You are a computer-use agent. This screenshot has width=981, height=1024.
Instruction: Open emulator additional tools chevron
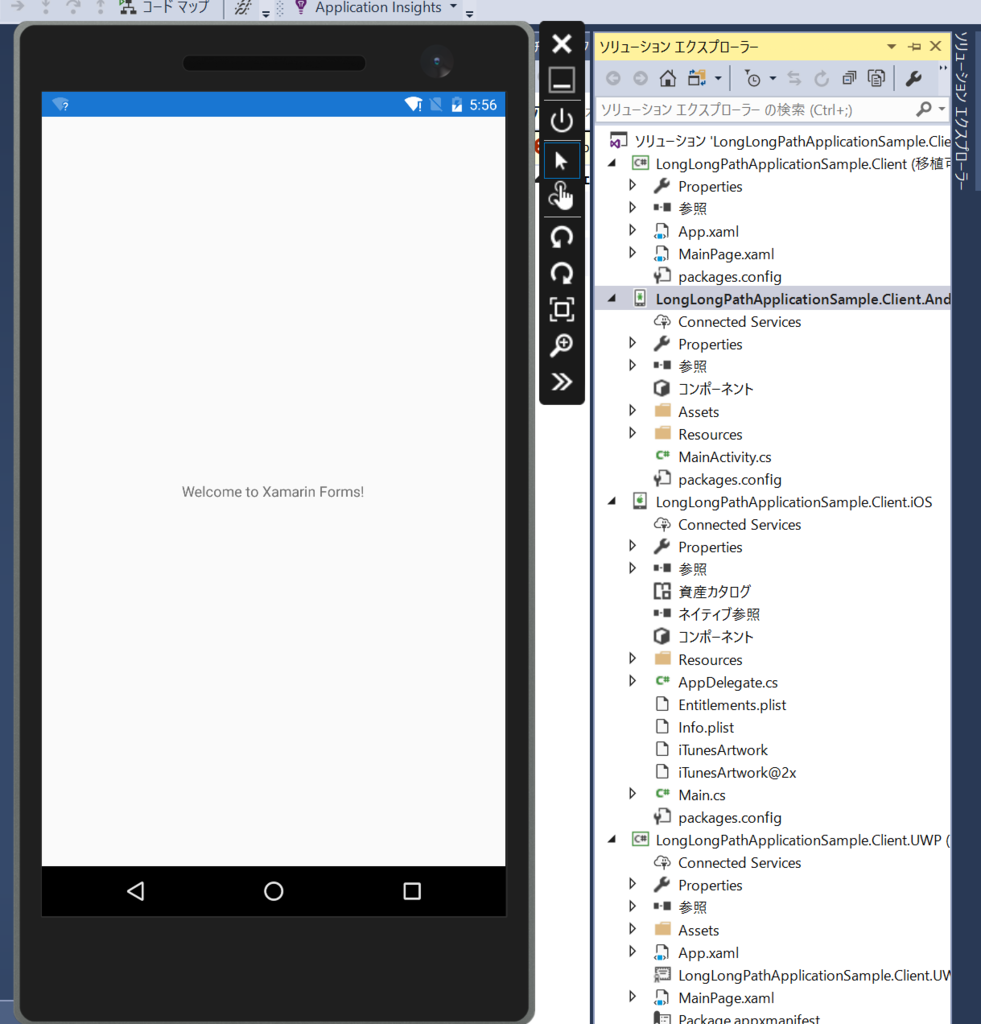click(x=562, y=381)
